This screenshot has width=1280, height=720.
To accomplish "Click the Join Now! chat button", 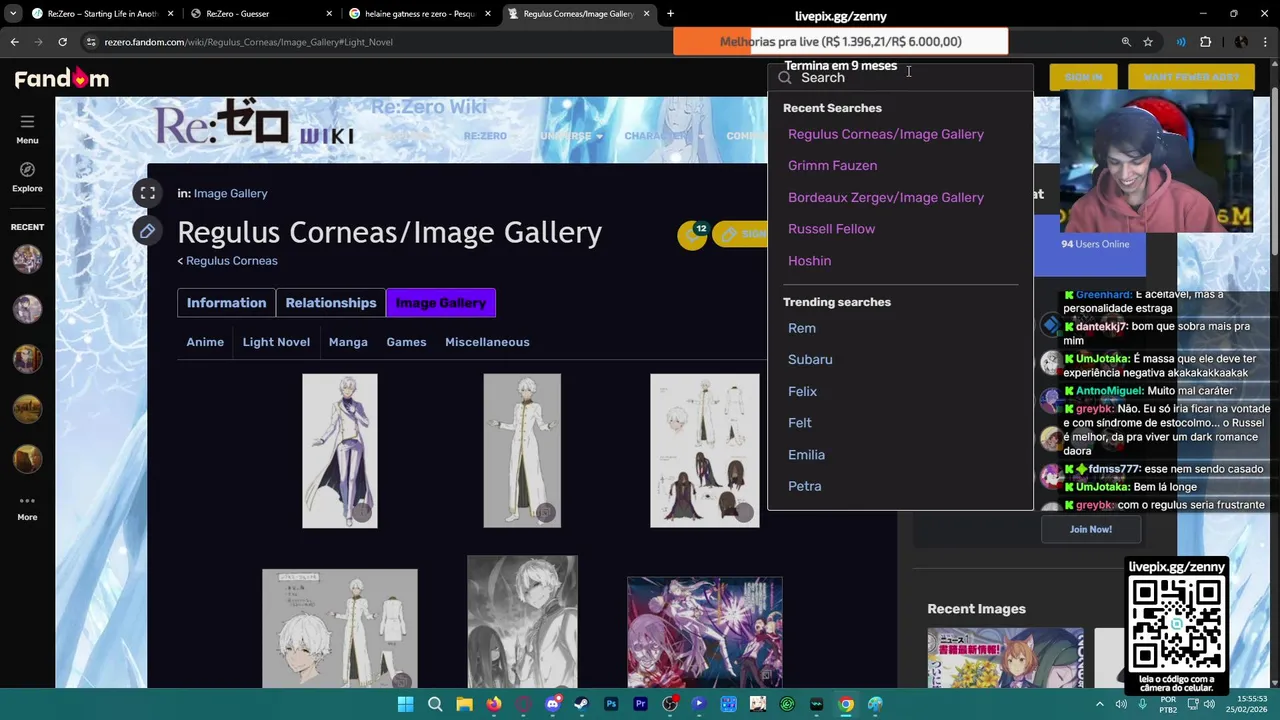I will (x=1090, y=529).
